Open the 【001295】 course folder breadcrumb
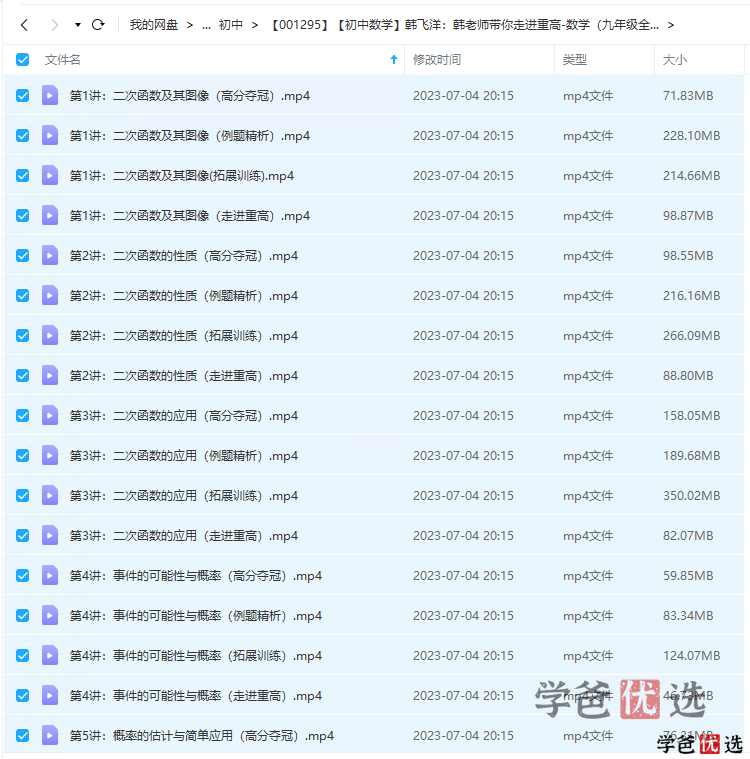Image resolution: width=750 pixels, height=759 pixels. [x=464, y=25]
